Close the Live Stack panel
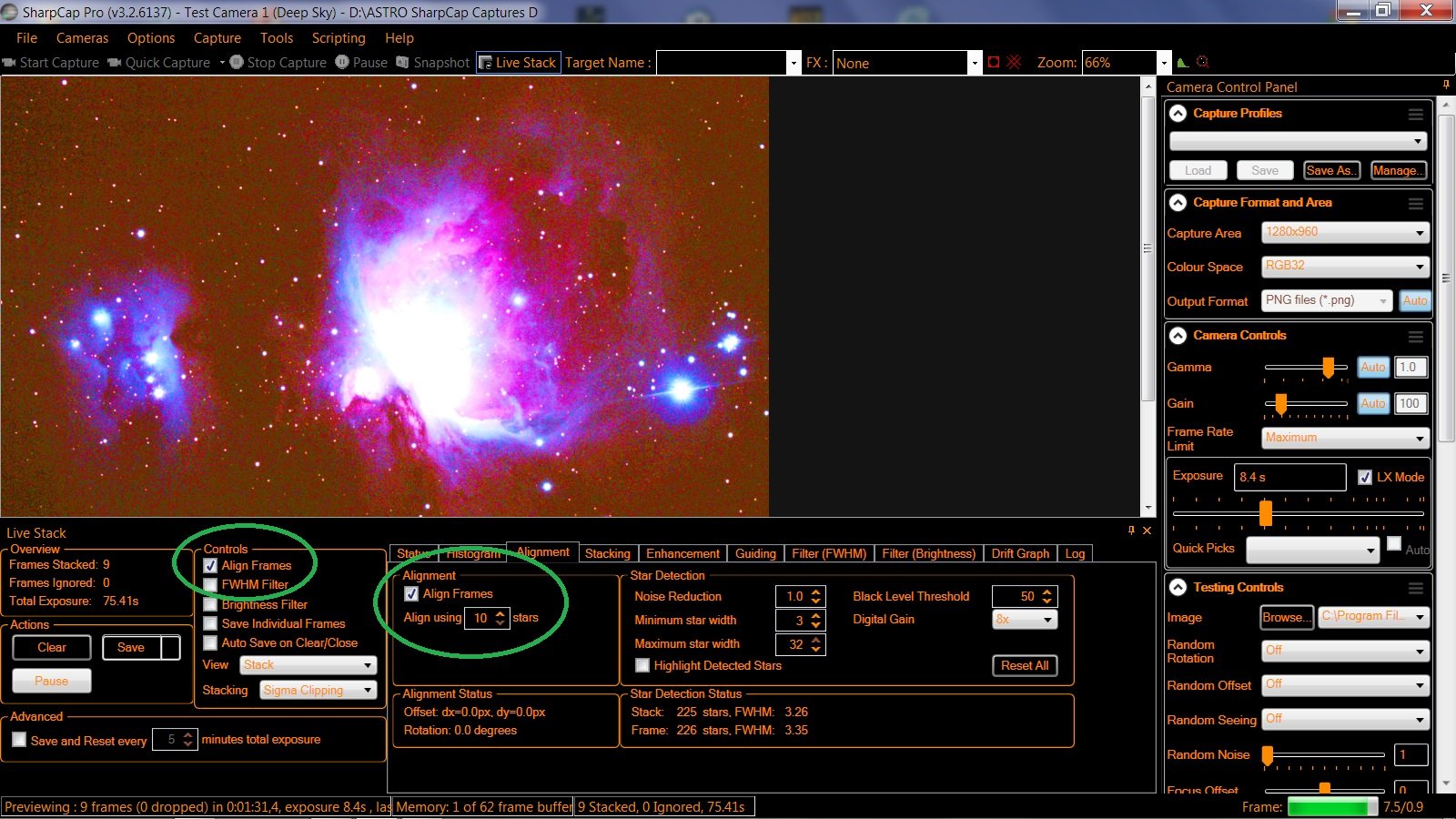1456x819 pixels. pyautogui.click(x=1147, y=531)
